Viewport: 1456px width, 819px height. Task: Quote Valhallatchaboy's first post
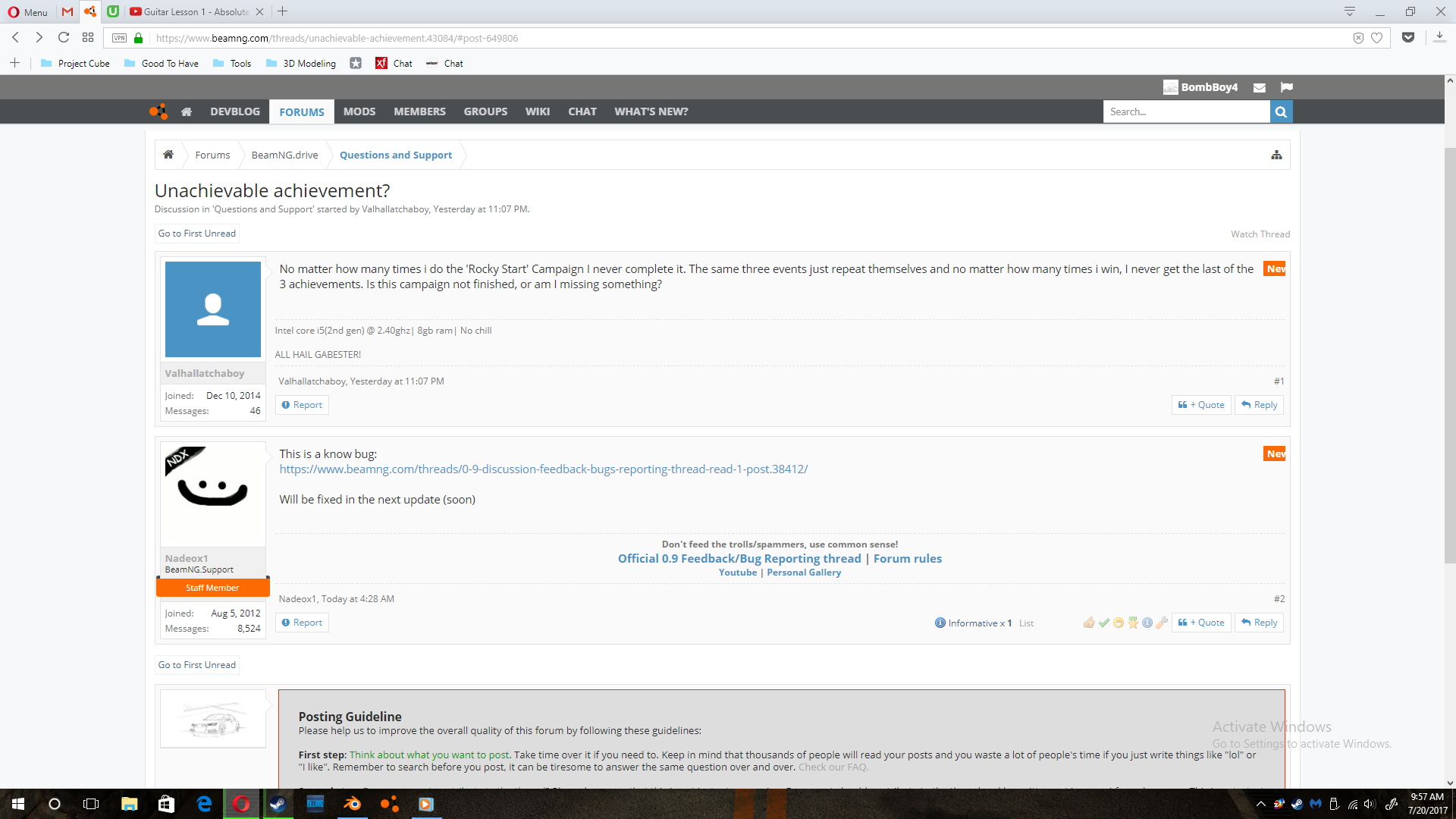1201,405
